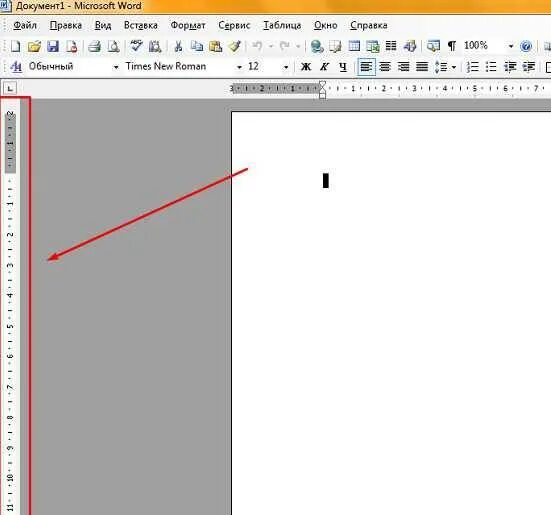Toggle the Drawing toolbar icon
This screenshot has width=551, height=515.
[x=410, y=46]
